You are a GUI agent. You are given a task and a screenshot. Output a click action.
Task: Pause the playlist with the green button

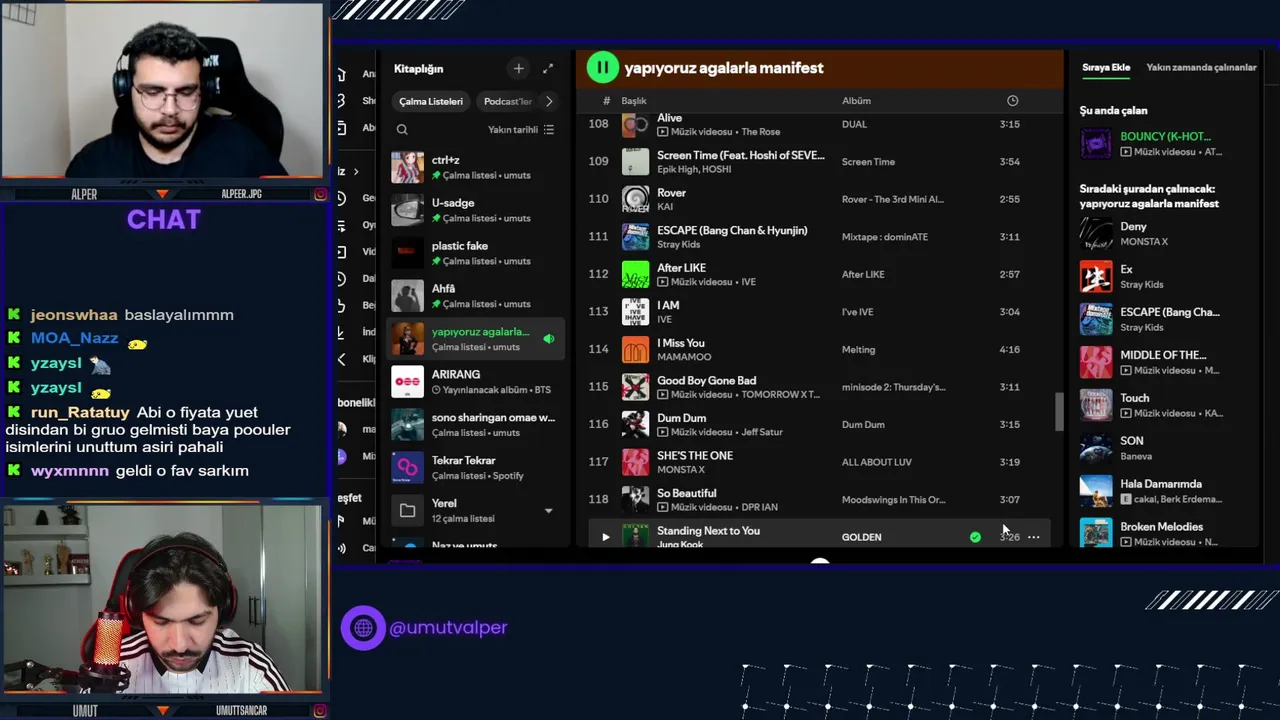[602, 68]
